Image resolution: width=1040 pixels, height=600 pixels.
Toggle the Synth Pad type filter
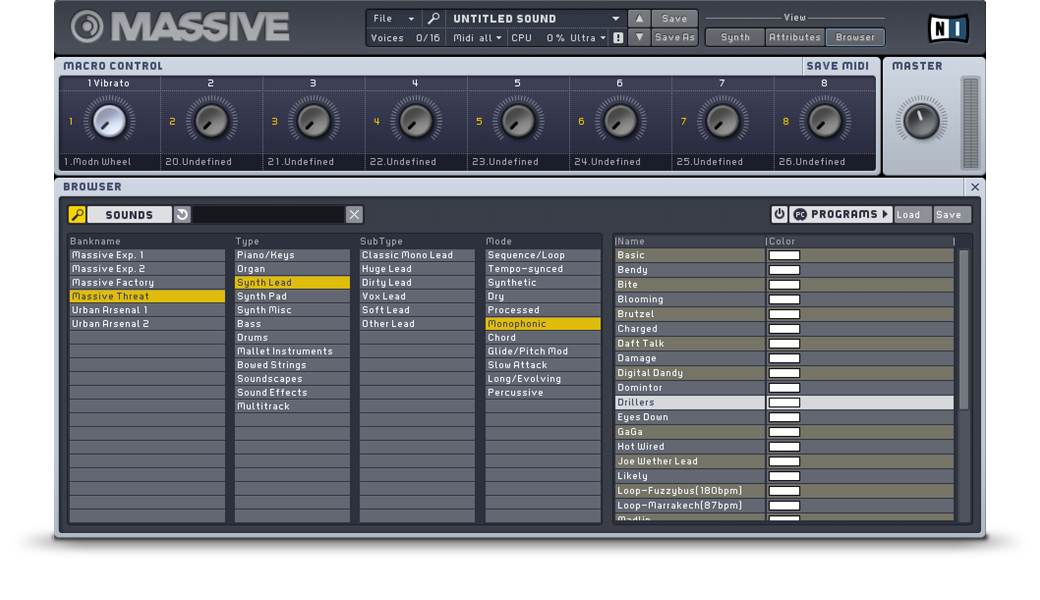[292, 296]
